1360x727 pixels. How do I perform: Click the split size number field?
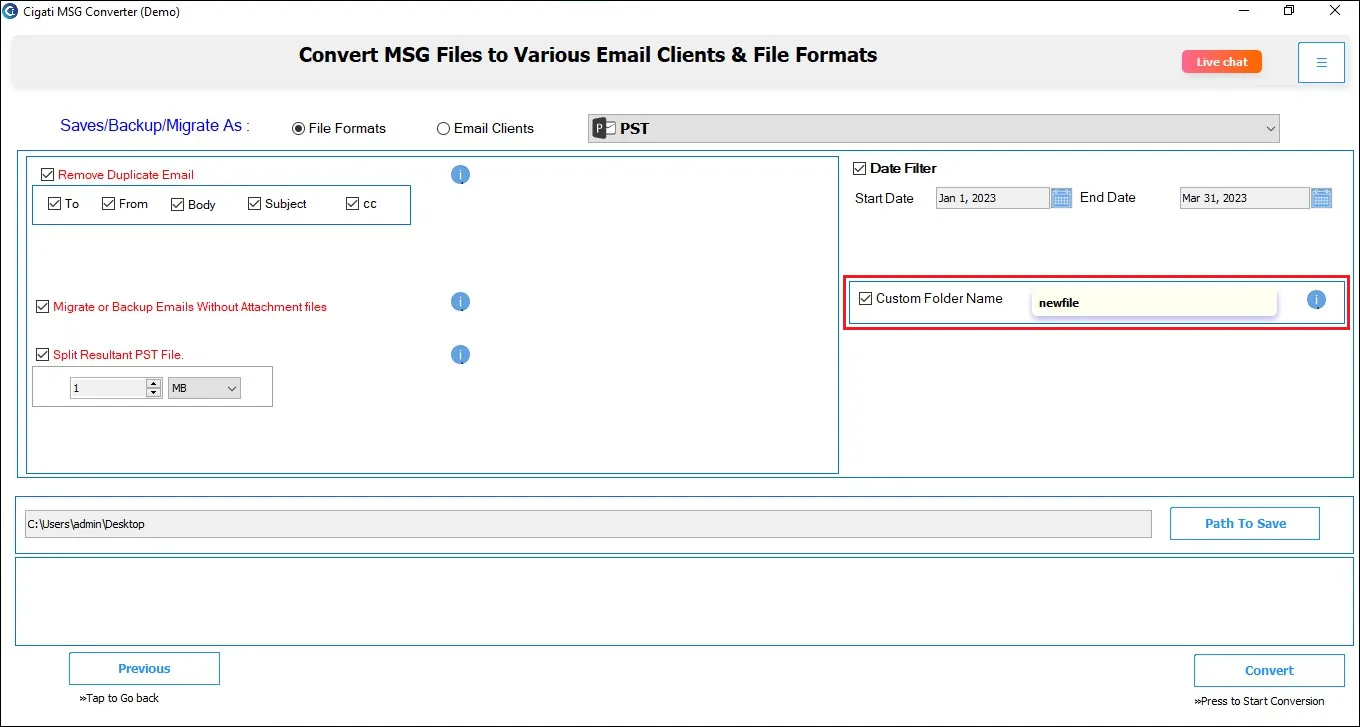coord(108,388)
